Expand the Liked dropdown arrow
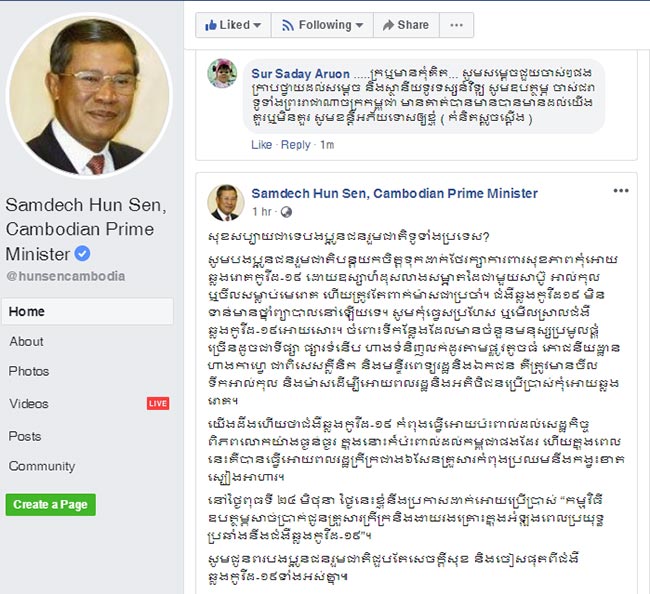650x594 pixels. pos(257,25)
